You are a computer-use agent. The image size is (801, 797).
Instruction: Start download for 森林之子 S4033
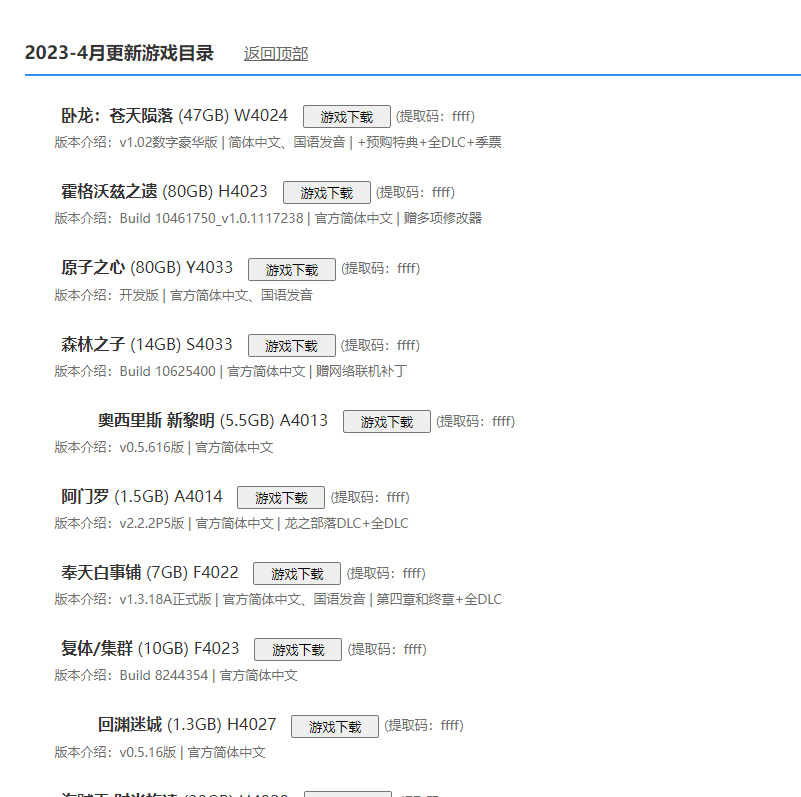tap(291, 345)
